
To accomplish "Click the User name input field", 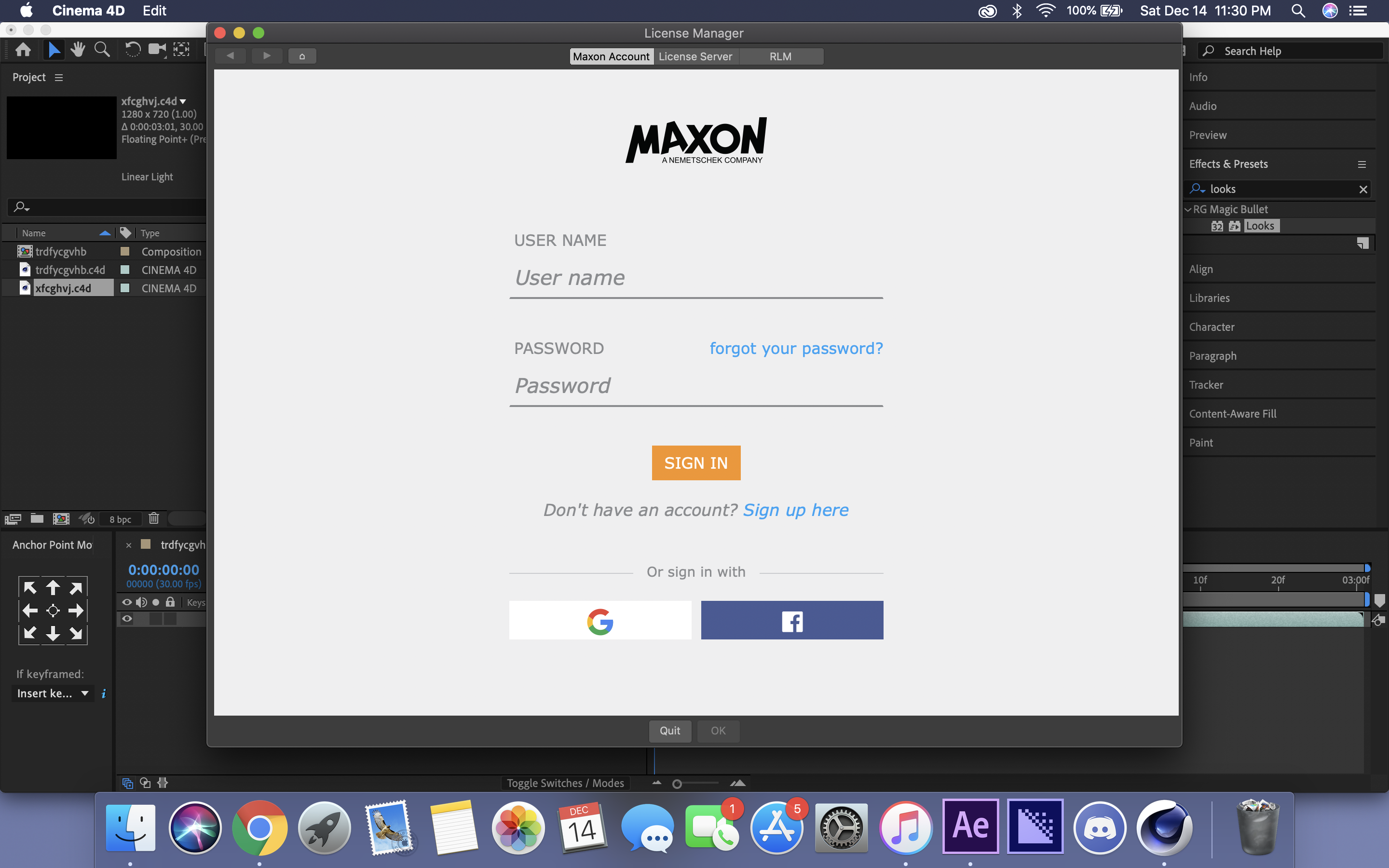I will click(696, 278).
